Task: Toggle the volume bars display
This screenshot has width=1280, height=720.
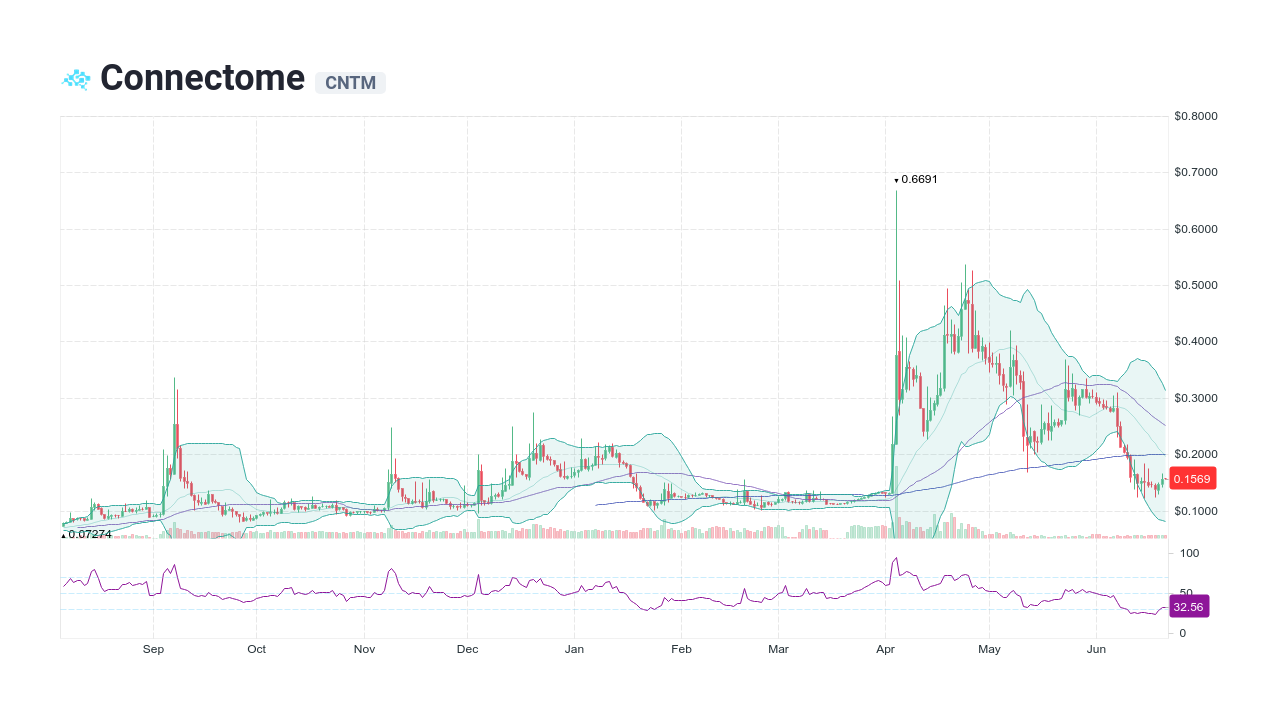Action: [550, 532]
